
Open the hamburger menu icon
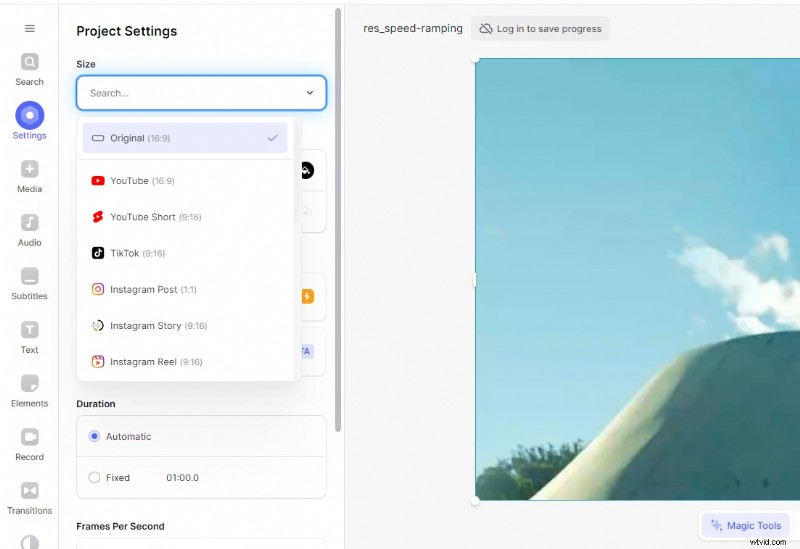coord(30,29)
